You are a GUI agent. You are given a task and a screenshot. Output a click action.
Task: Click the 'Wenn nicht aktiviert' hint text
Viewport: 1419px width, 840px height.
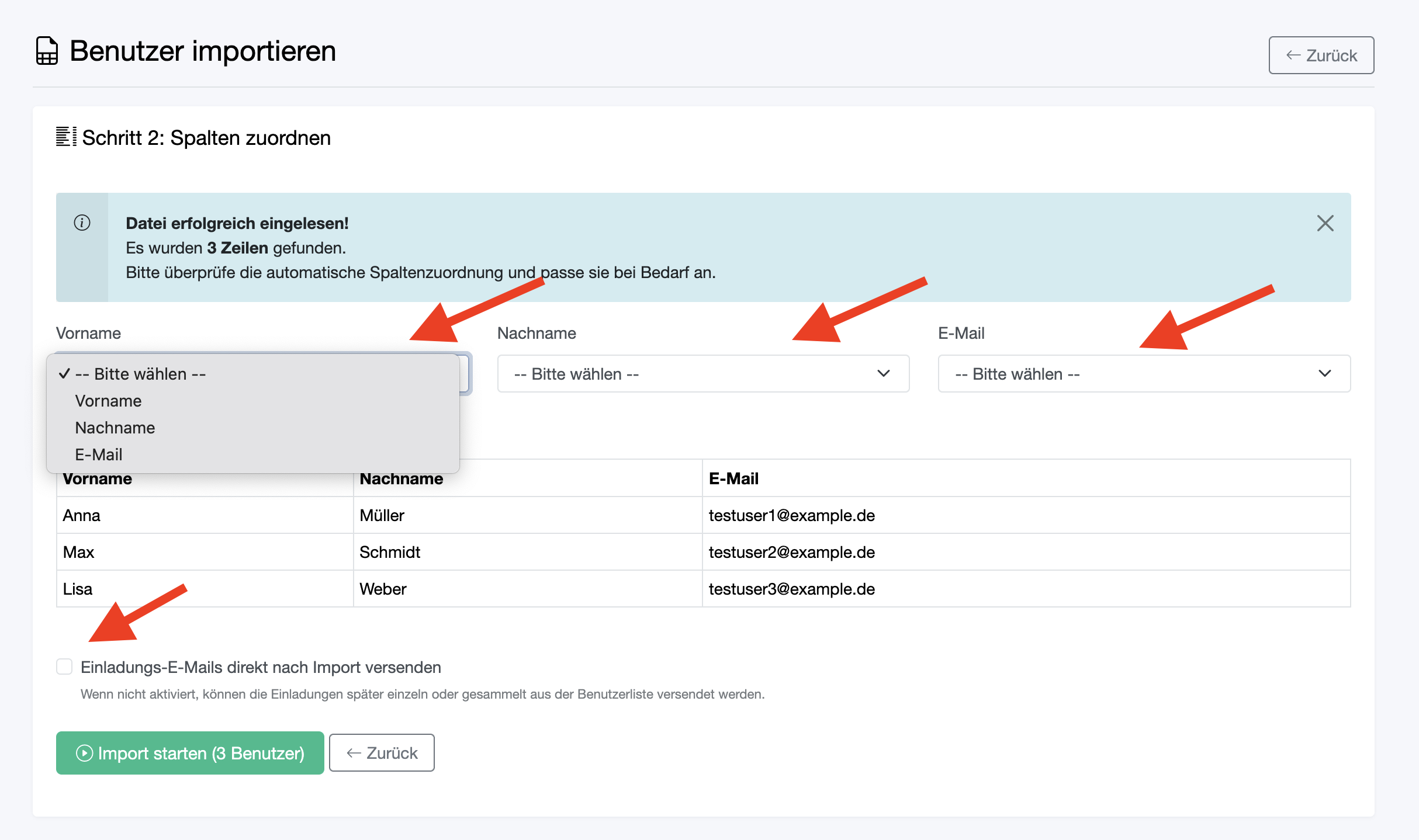423,694
